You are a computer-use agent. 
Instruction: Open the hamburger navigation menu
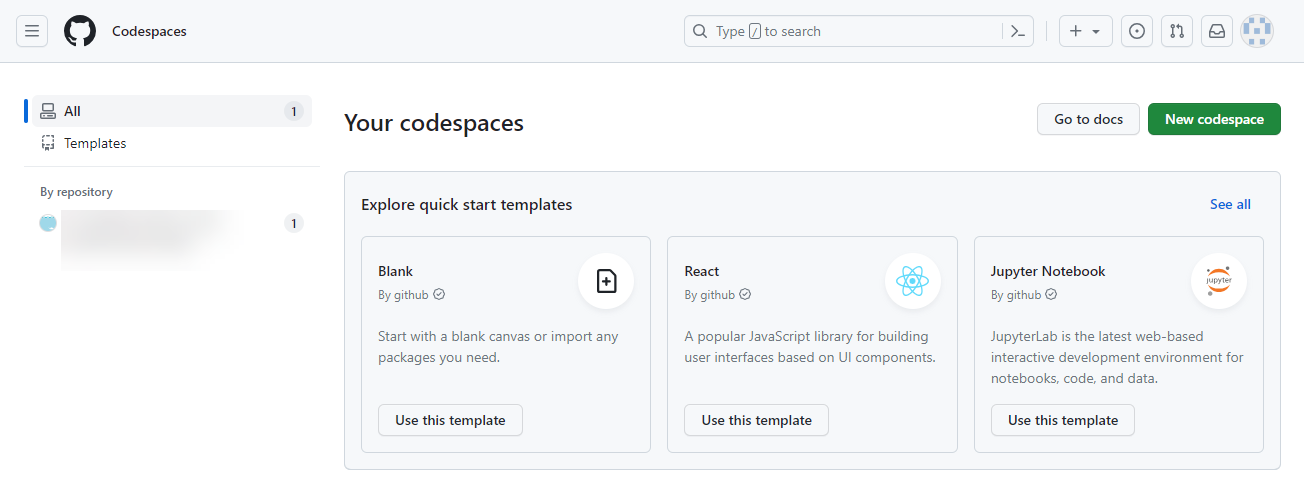(x=32, y=31)
